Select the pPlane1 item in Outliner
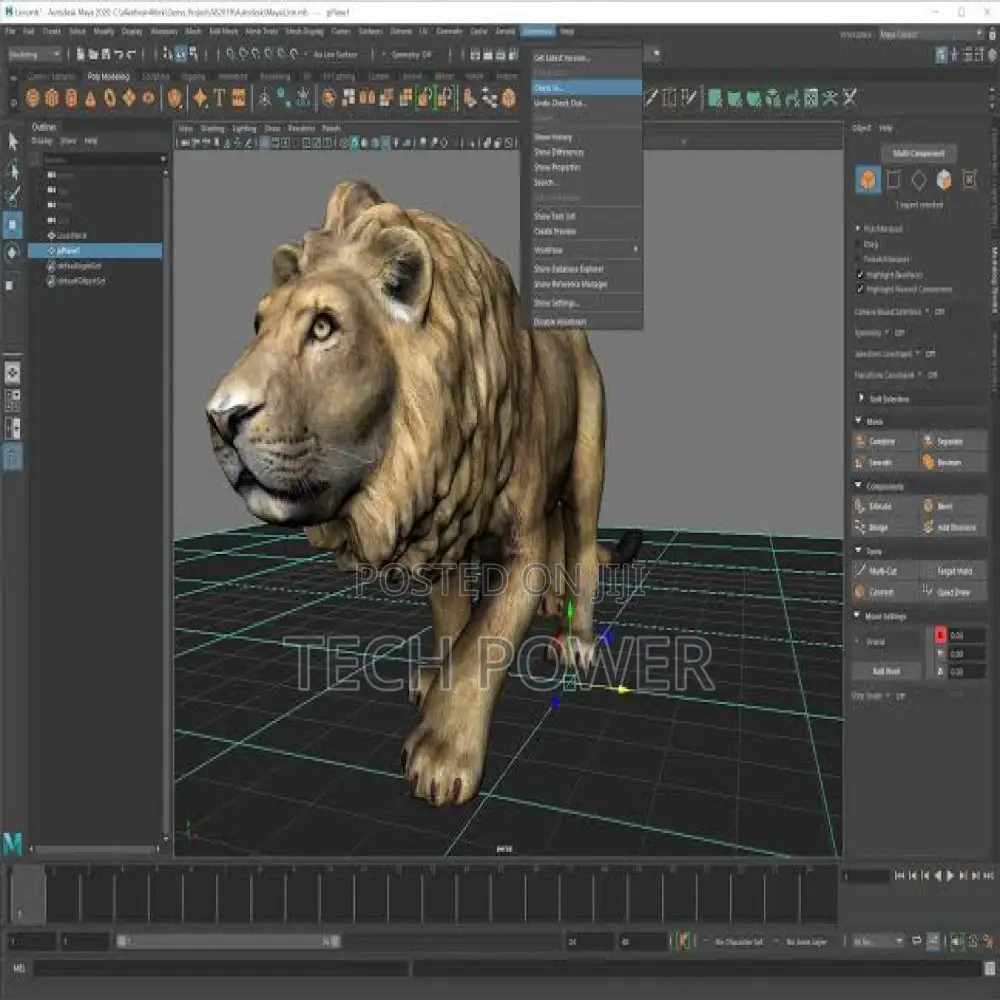 click(94, 251)
